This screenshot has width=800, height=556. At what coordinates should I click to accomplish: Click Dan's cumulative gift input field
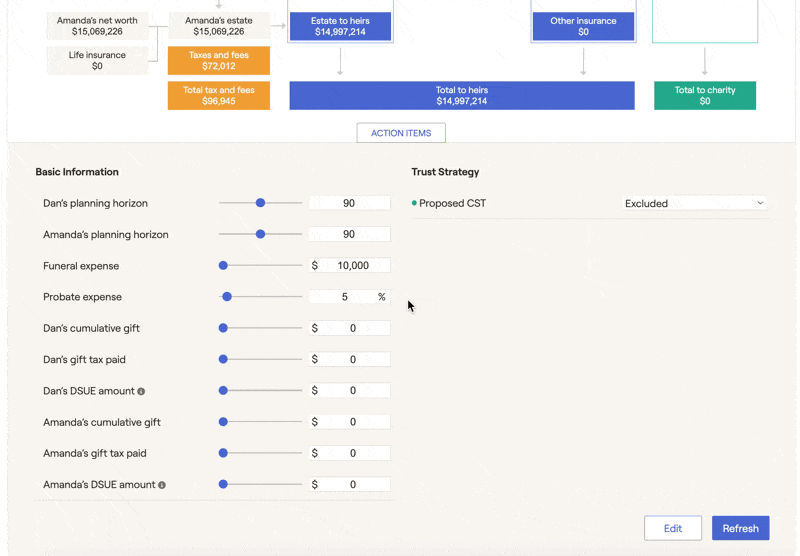(350, 328)
